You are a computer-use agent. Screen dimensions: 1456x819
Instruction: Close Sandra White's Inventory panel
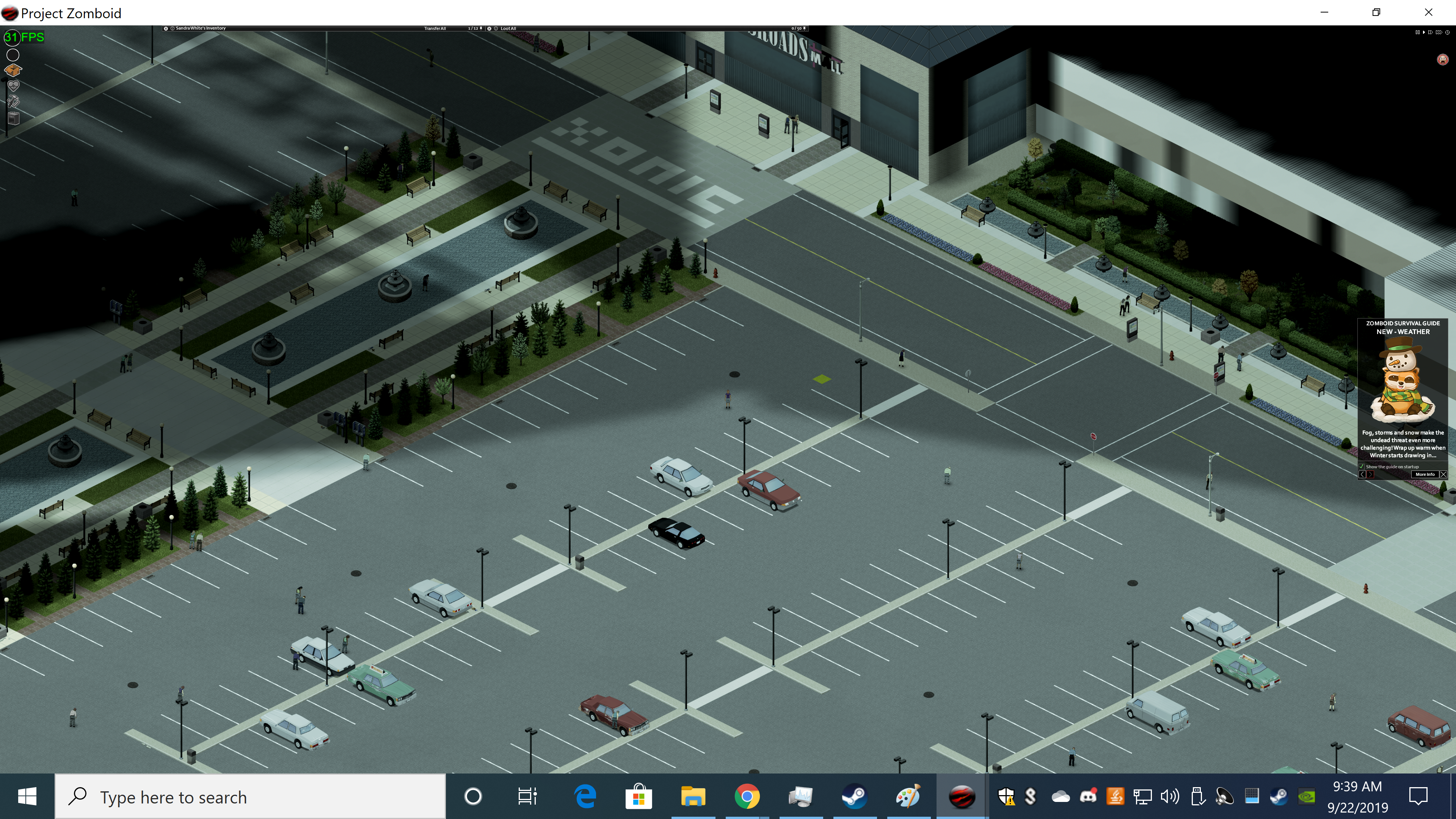166,28
